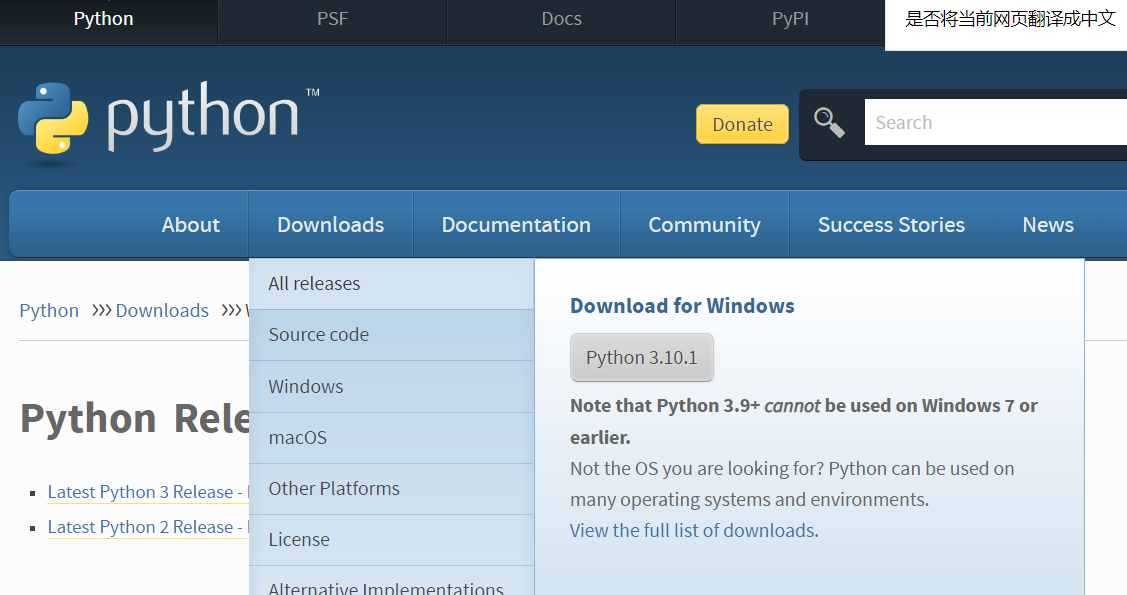The height and width of the screenshot is (595, 1127).
Task: Click the Search input field
Action: click(995, 123)
